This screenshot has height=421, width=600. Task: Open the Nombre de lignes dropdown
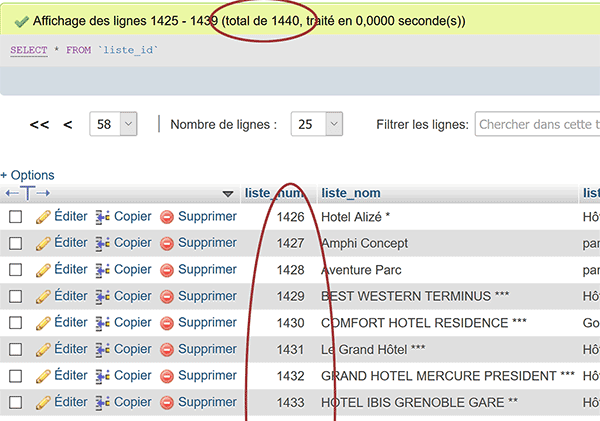317,124
